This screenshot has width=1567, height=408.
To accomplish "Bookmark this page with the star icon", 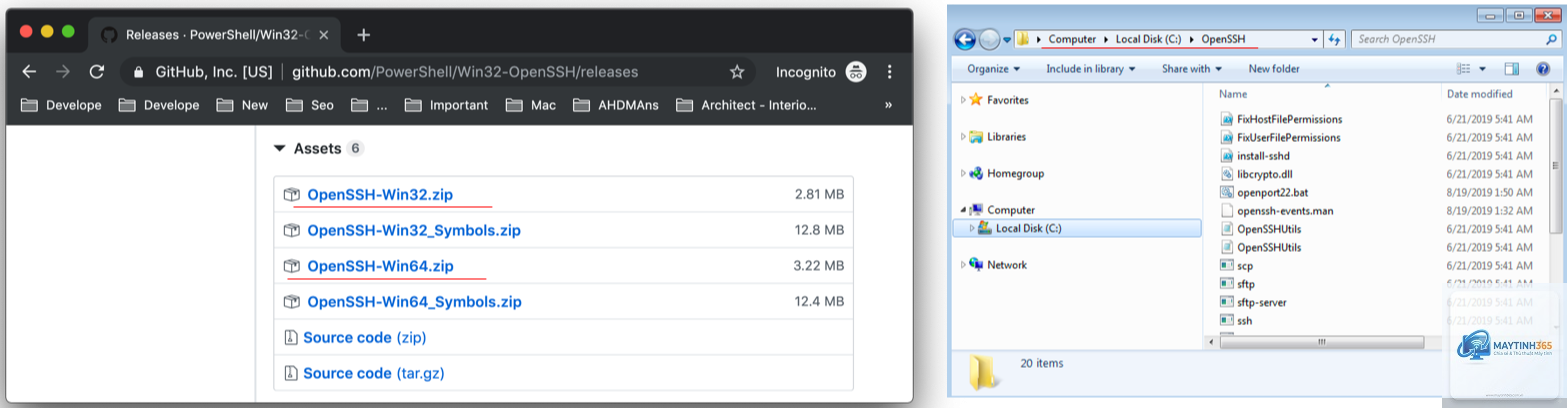I will pyautogui.click(x=737, y=72).
